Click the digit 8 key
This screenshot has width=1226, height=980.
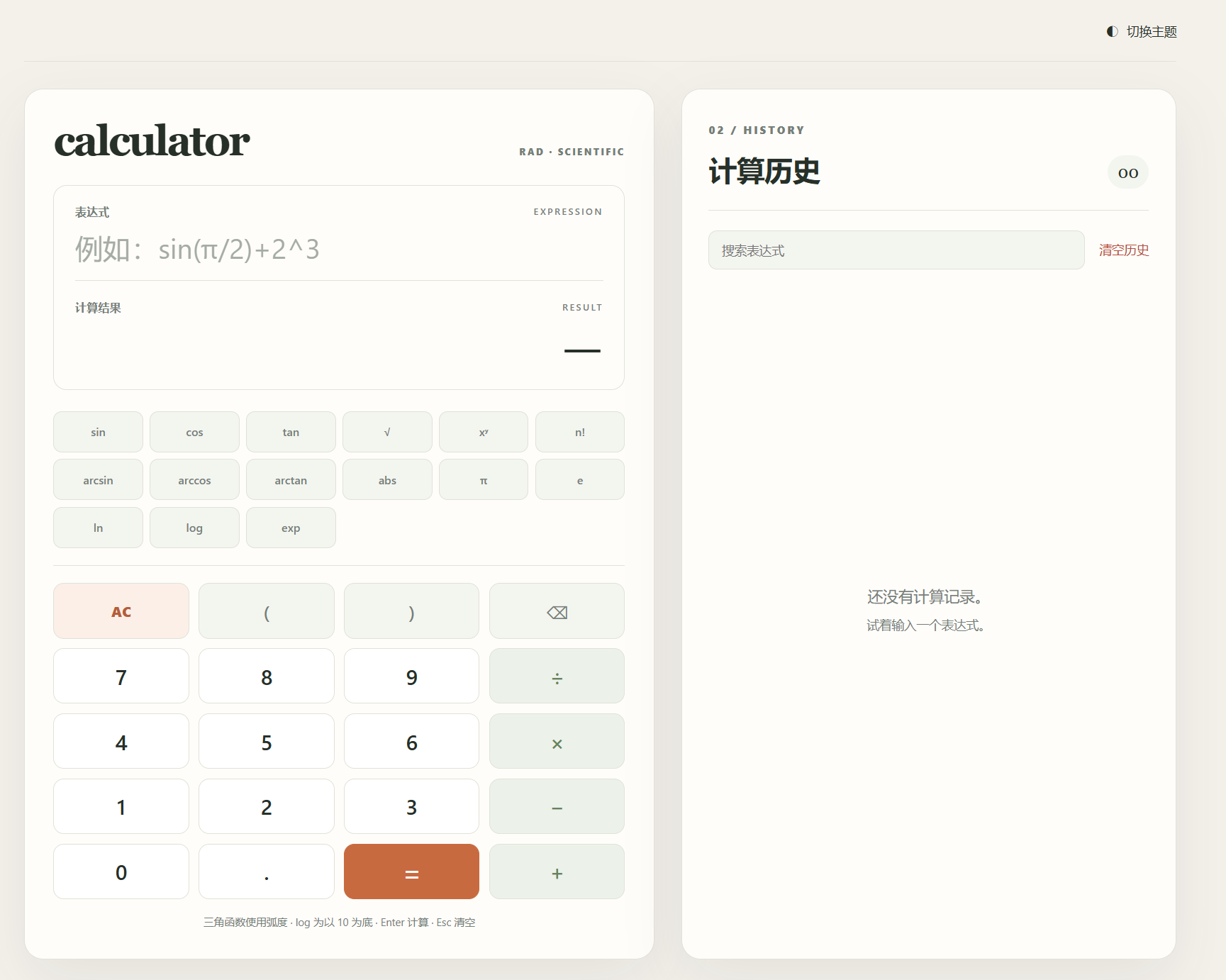pyautogui.click(x=267, y=676)
